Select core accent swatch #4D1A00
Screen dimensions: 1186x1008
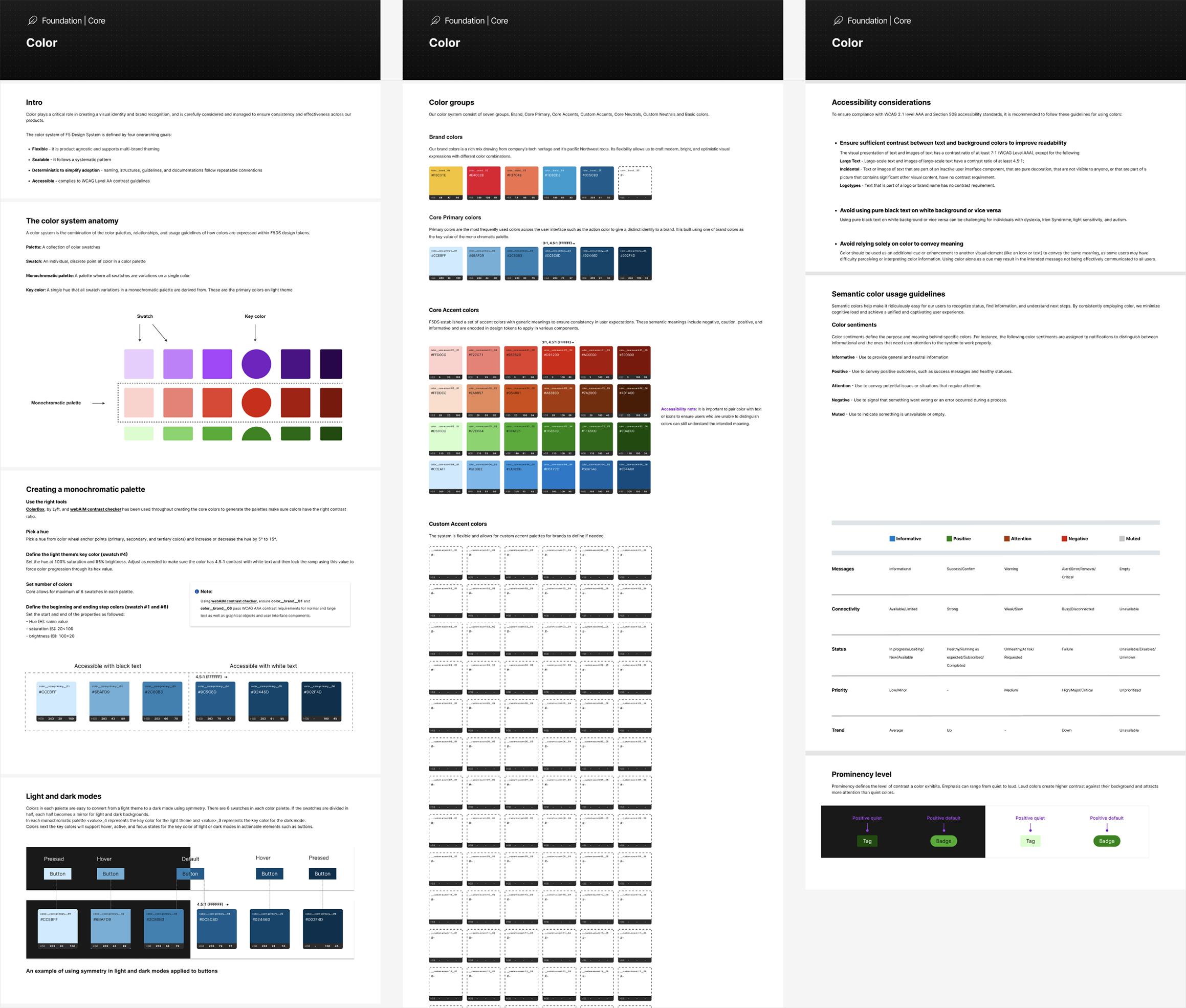tap(635, 401)
